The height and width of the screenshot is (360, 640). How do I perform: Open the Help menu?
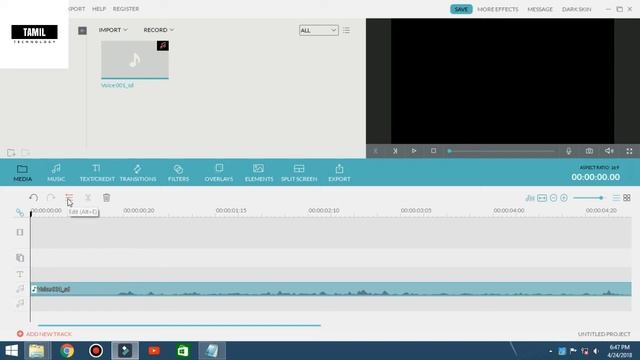click(x=99, y=9)
